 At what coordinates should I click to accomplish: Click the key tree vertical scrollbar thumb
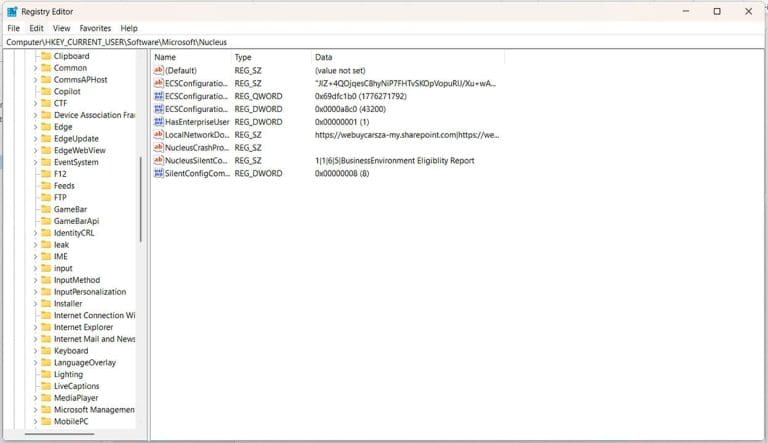tap(141, 199)
